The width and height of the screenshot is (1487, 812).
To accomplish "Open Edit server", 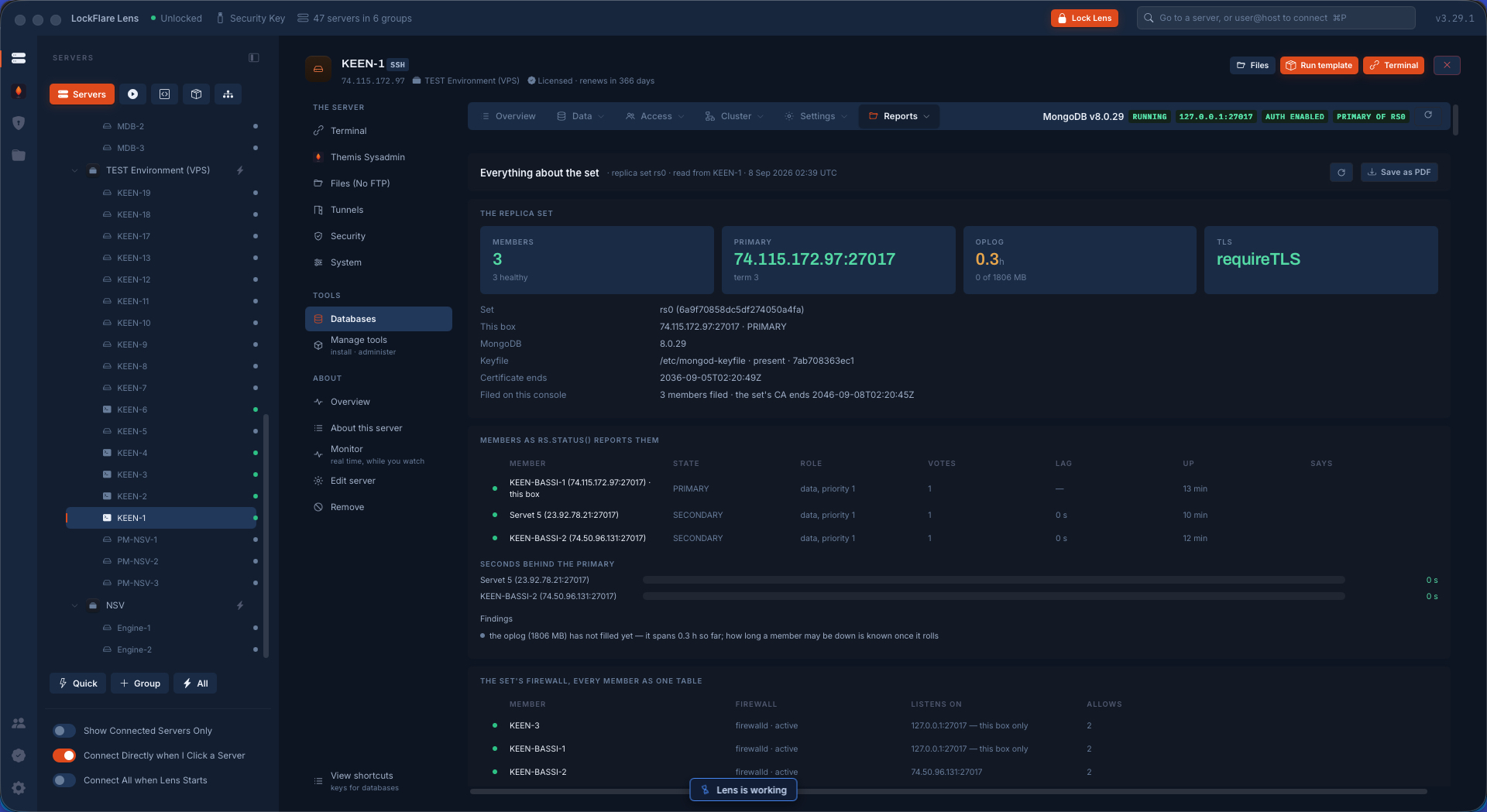I will [379, 481].
